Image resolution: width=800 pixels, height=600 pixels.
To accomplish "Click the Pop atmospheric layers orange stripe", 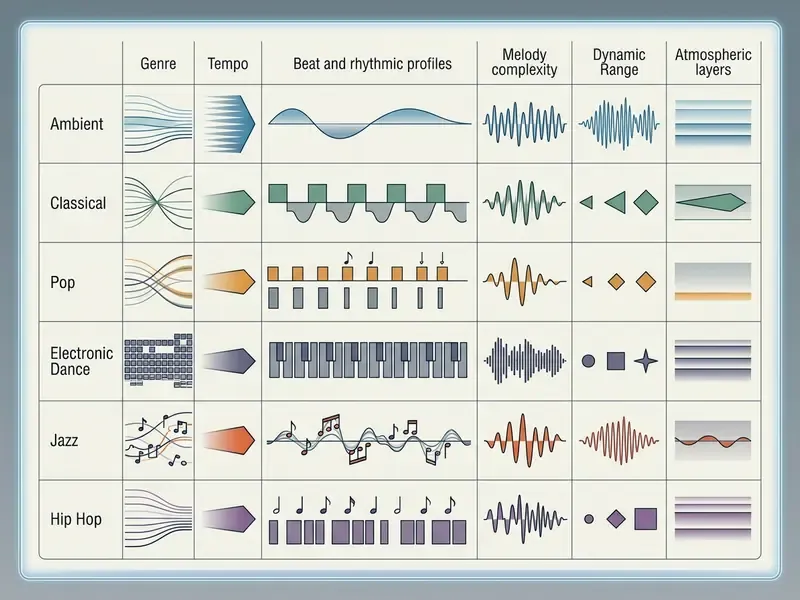I will [713, 296].
